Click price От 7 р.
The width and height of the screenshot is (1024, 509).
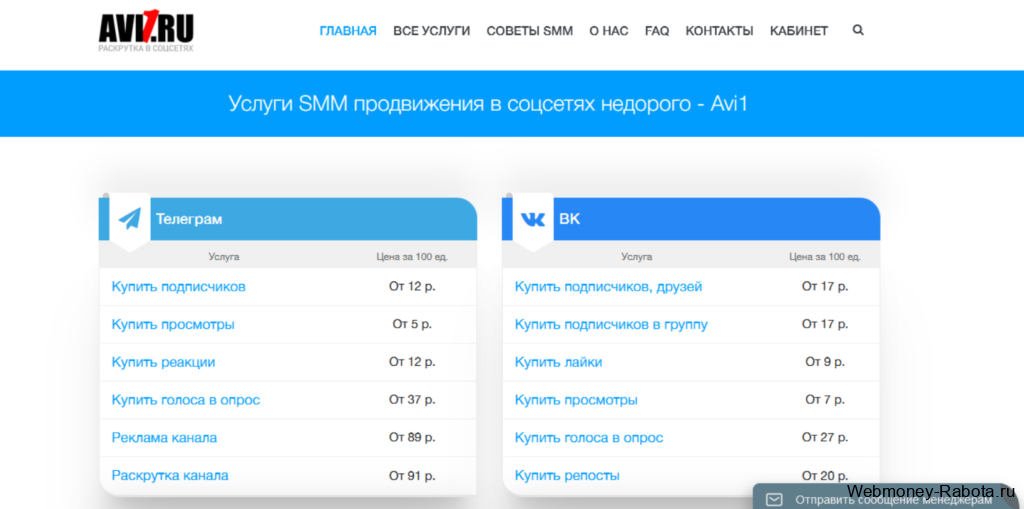click(x=825, y=400)
